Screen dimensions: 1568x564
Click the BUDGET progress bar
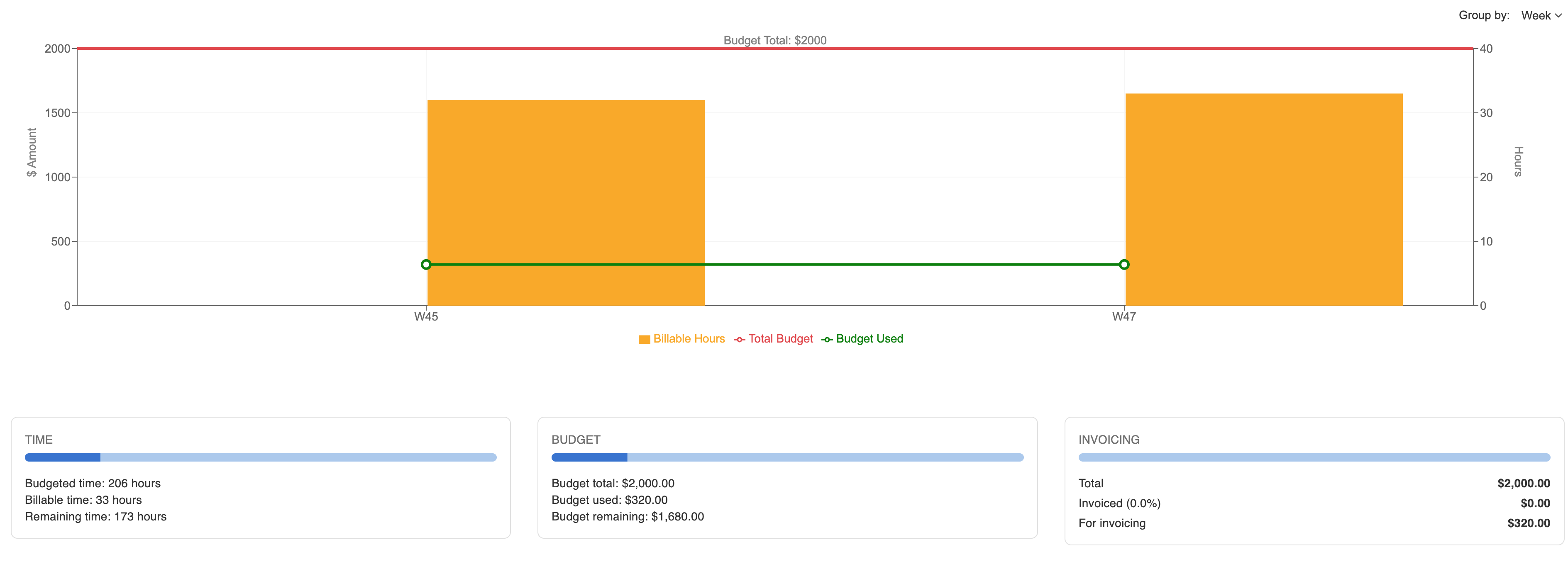tap(787, 457)
